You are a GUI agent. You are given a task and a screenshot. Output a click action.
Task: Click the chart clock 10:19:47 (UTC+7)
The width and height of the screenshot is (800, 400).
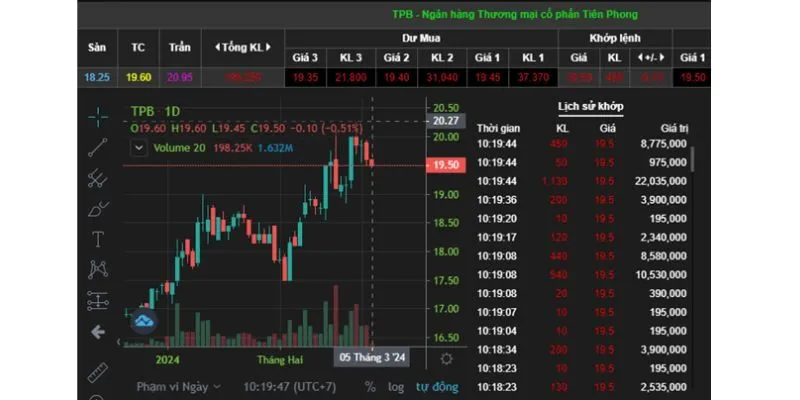(x=289, y=387)
